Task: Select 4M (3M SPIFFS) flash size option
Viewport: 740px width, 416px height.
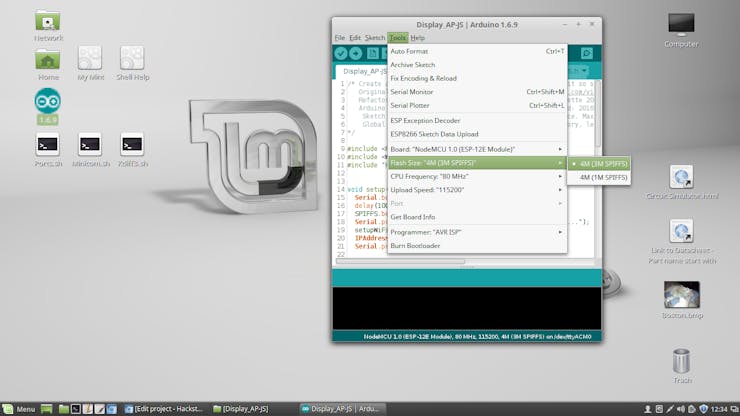Action: pyautogui.click(x=603, y=162)
